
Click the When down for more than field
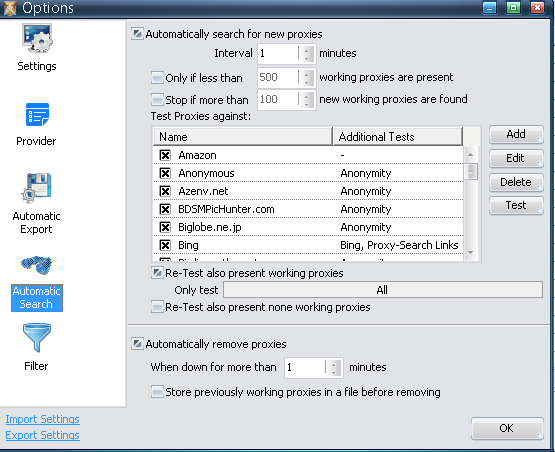tap(305, 367)
